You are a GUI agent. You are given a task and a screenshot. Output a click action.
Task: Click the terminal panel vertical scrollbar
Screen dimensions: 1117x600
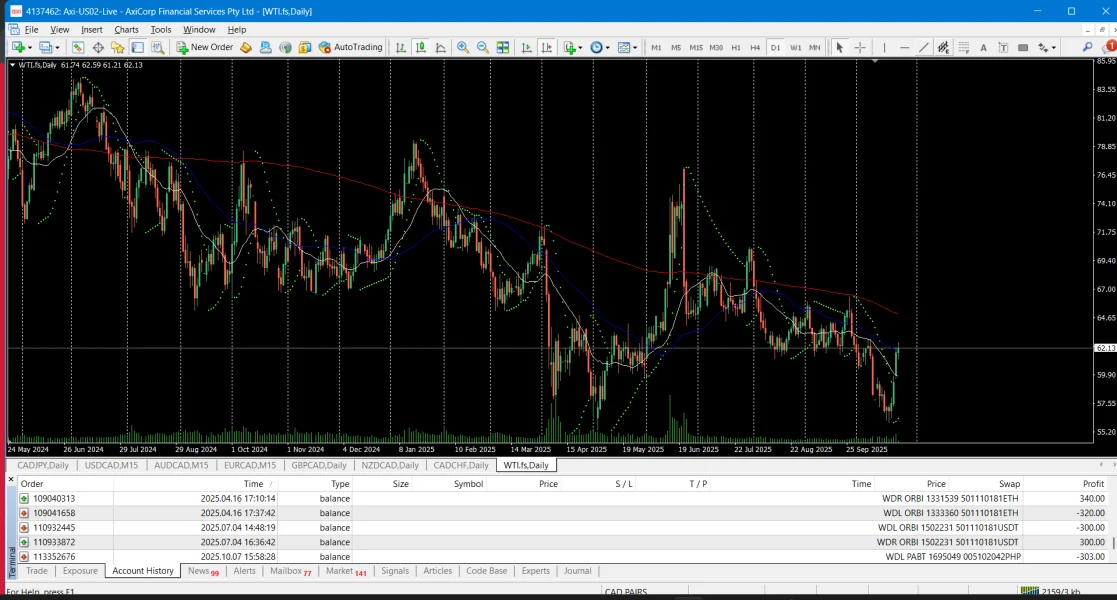[1113, 542]
